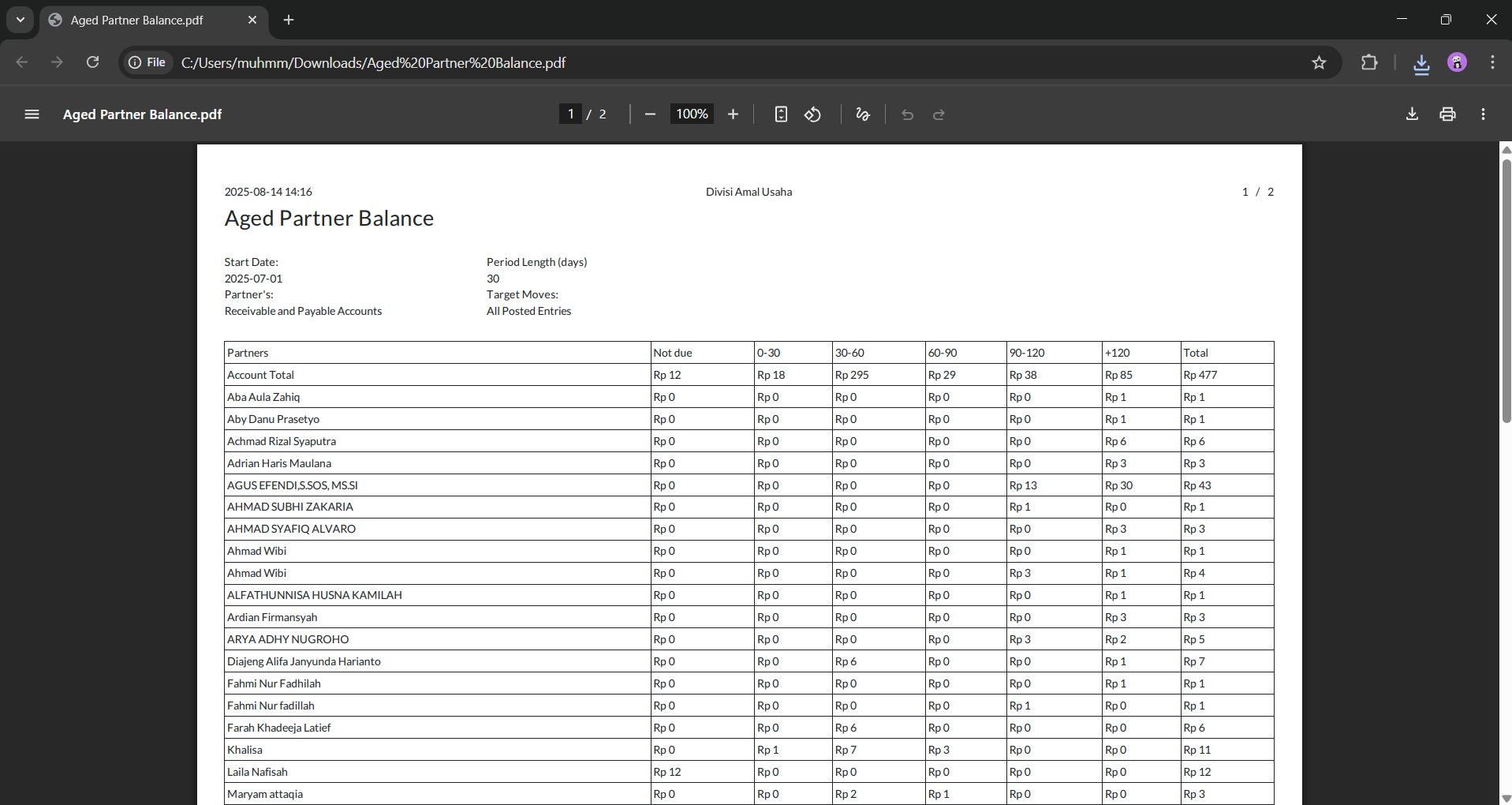Open PDF viewer more actions menu
1512x805 pixels.
point(1483,114)
